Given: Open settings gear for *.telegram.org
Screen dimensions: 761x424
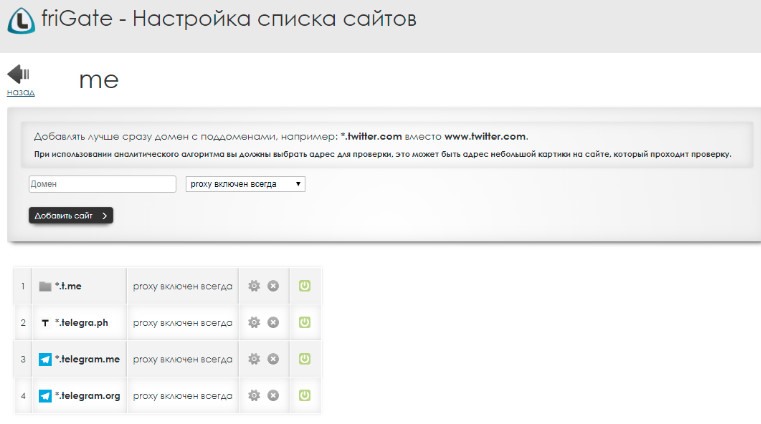Looking at the screenshot, I should [x=254, y=395].
